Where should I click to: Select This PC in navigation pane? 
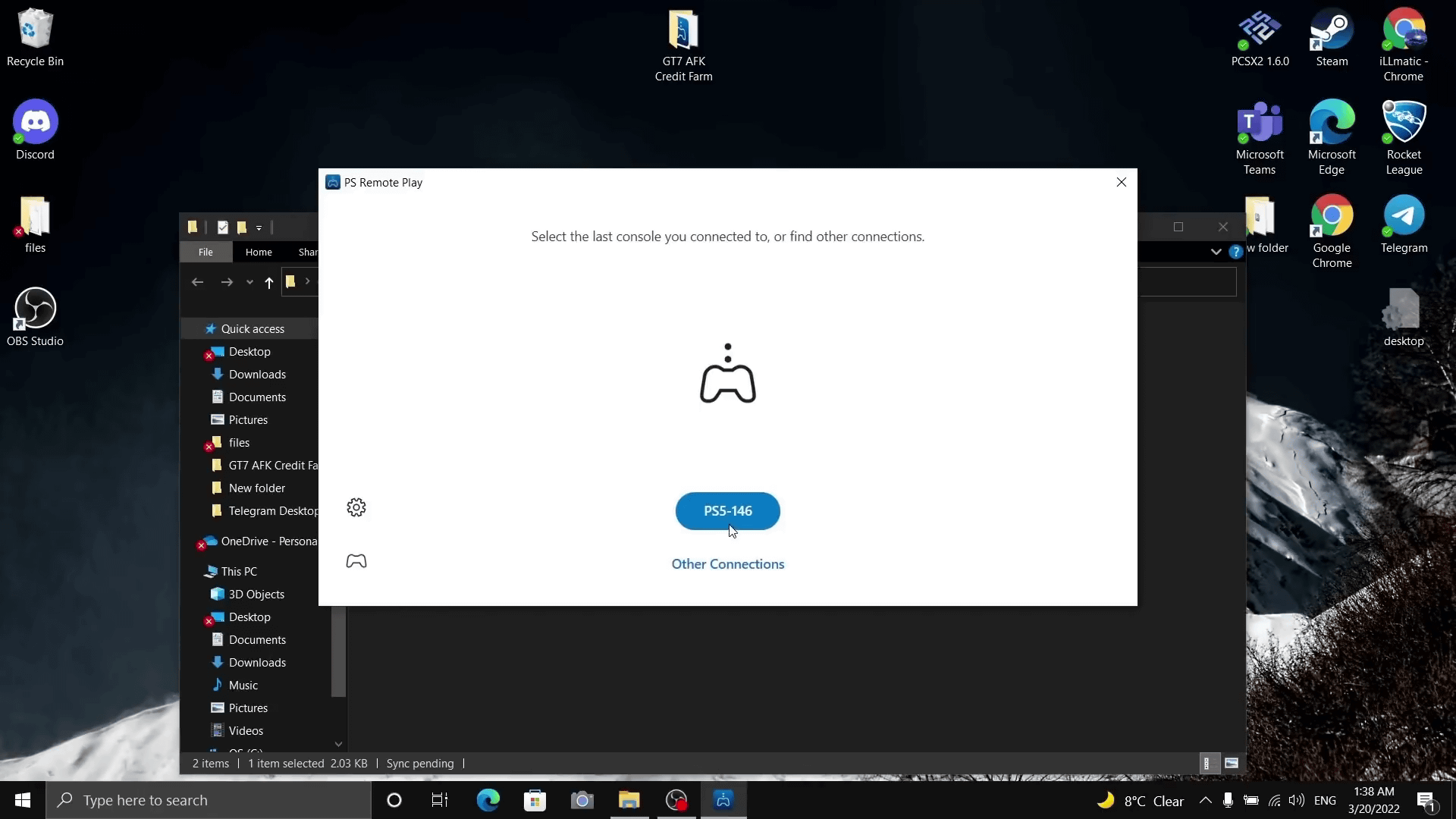pos(239,572)
